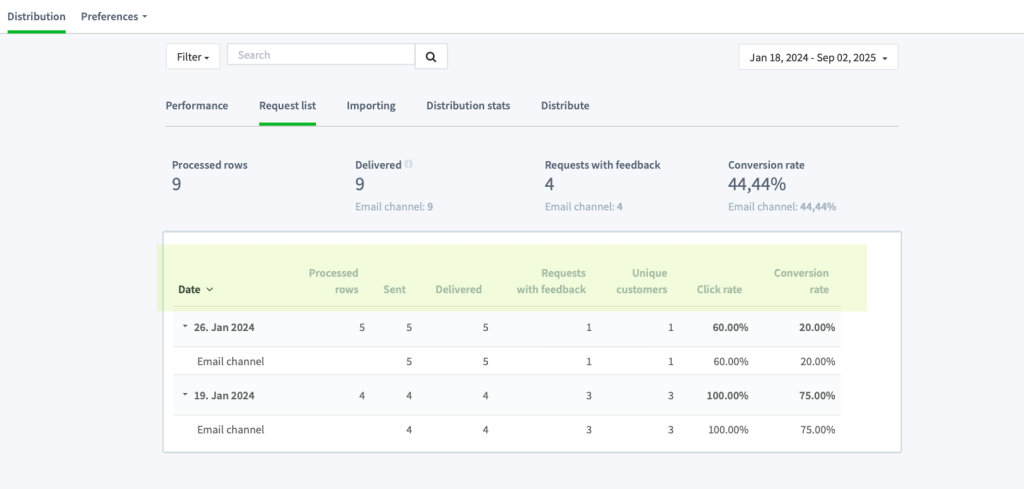Sort by Unique customers column header

click(641, 281)
